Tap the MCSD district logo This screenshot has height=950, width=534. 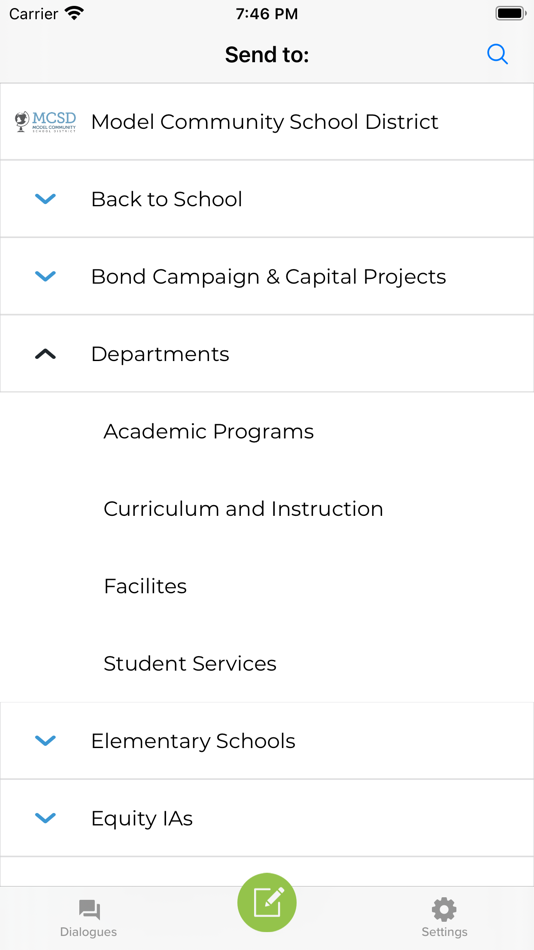coord(45,122)
